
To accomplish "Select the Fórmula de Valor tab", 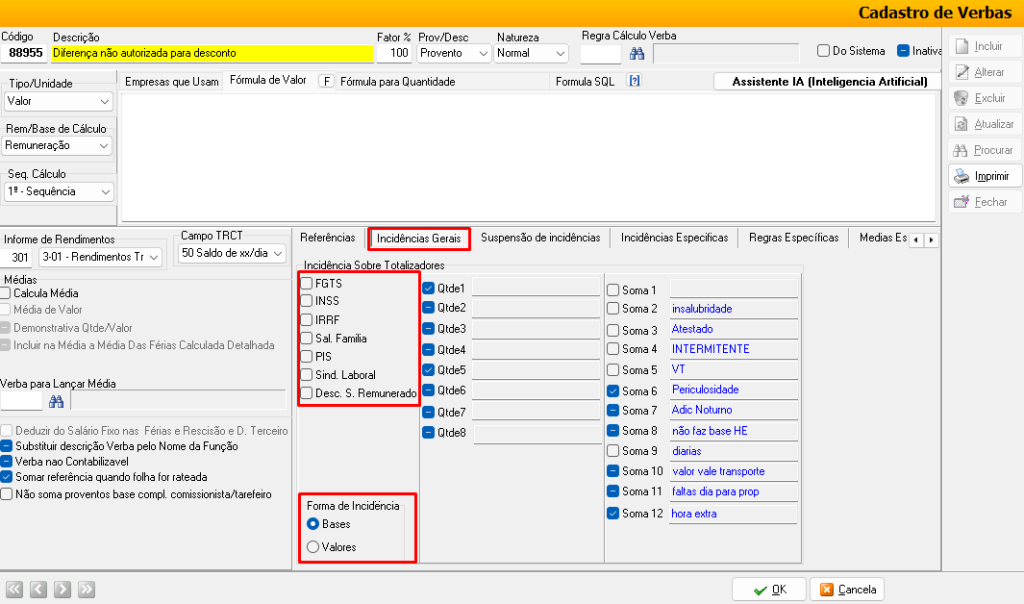I will pos(268,80).
